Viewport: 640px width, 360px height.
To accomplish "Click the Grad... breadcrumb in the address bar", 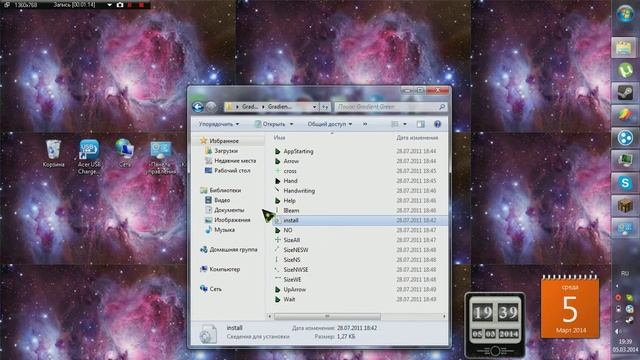I will tap(249, 107).
